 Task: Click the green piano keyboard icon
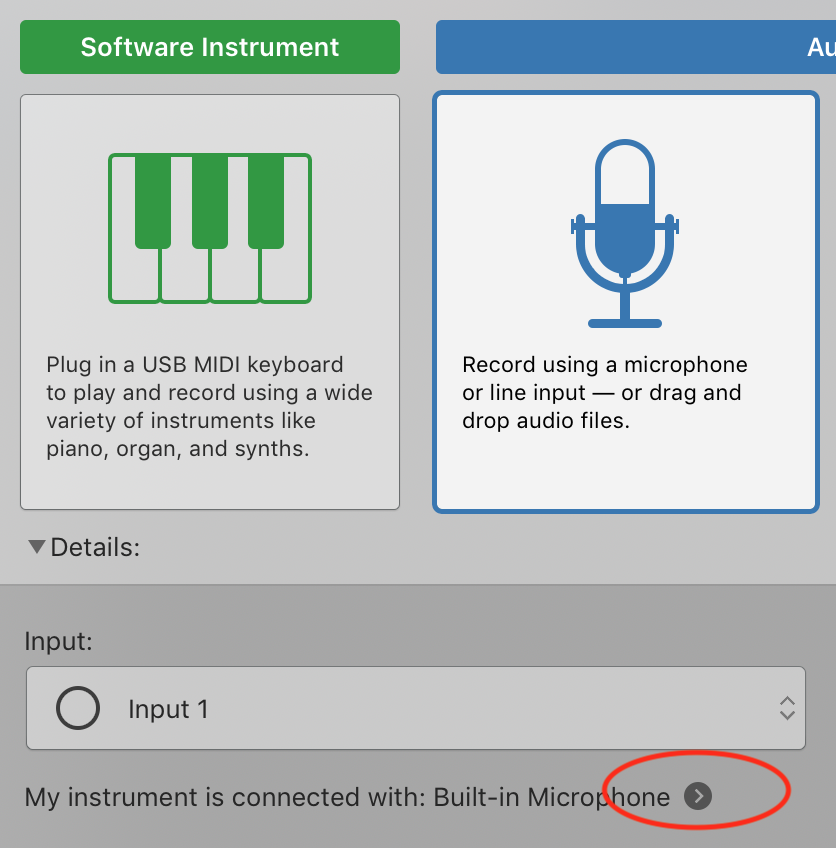click(x=210, y=228)
